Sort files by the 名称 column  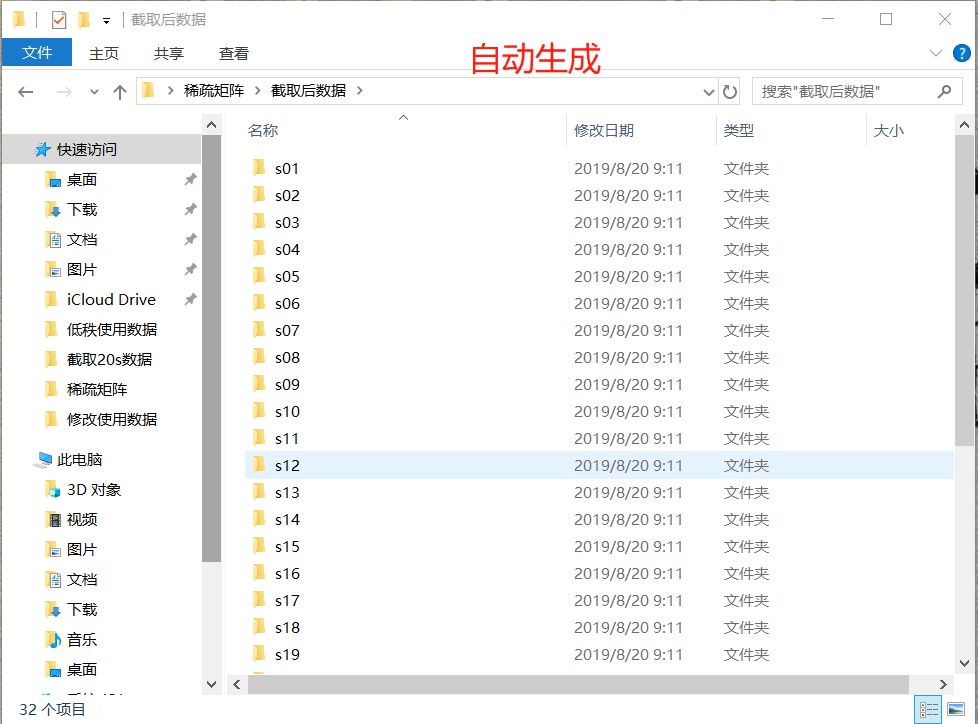point(262,130)
